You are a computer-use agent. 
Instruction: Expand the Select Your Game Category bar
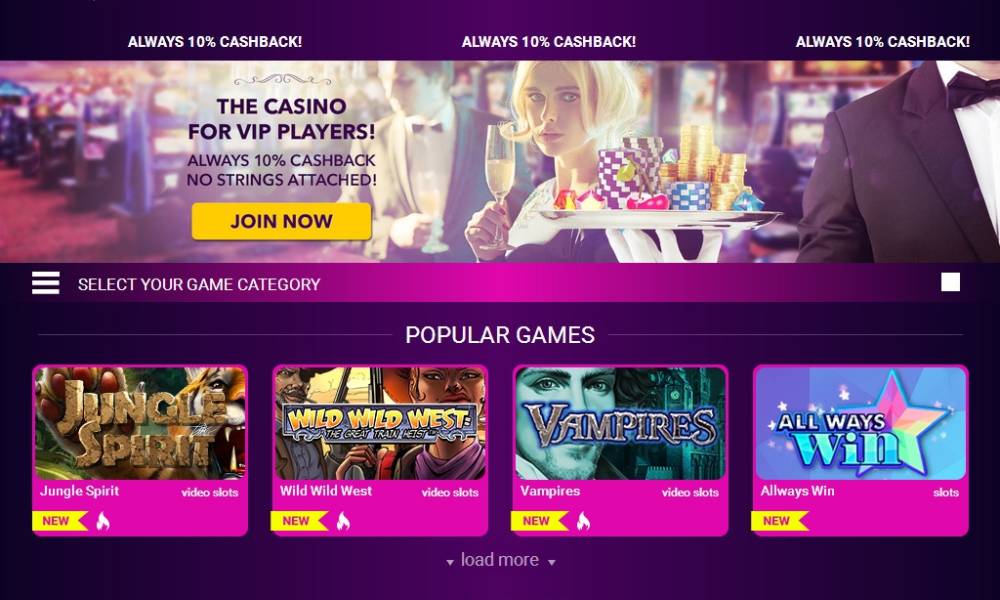click(500, 283)
